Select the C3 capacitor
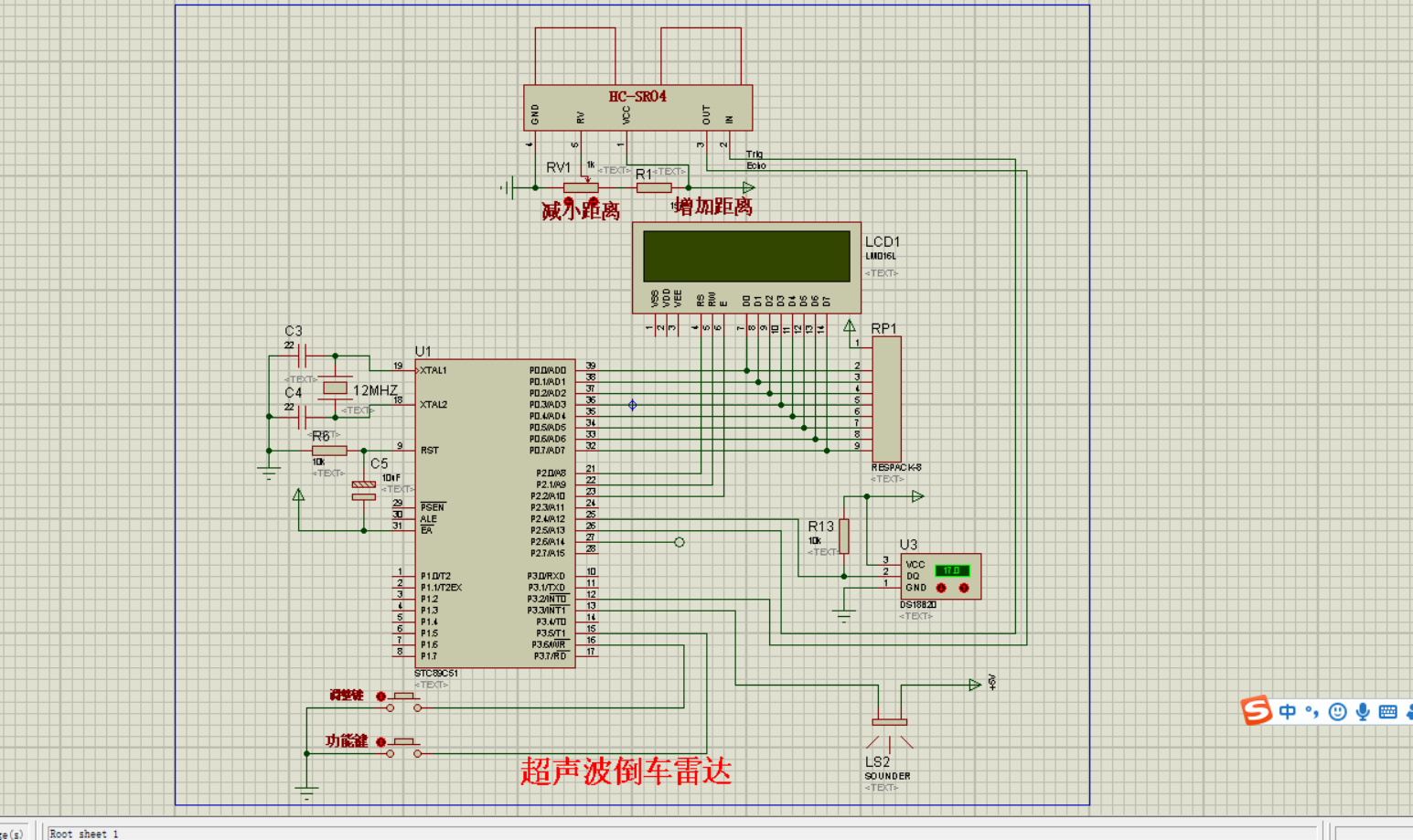This screenshot has height=840, width=1413. click(303, 355)
